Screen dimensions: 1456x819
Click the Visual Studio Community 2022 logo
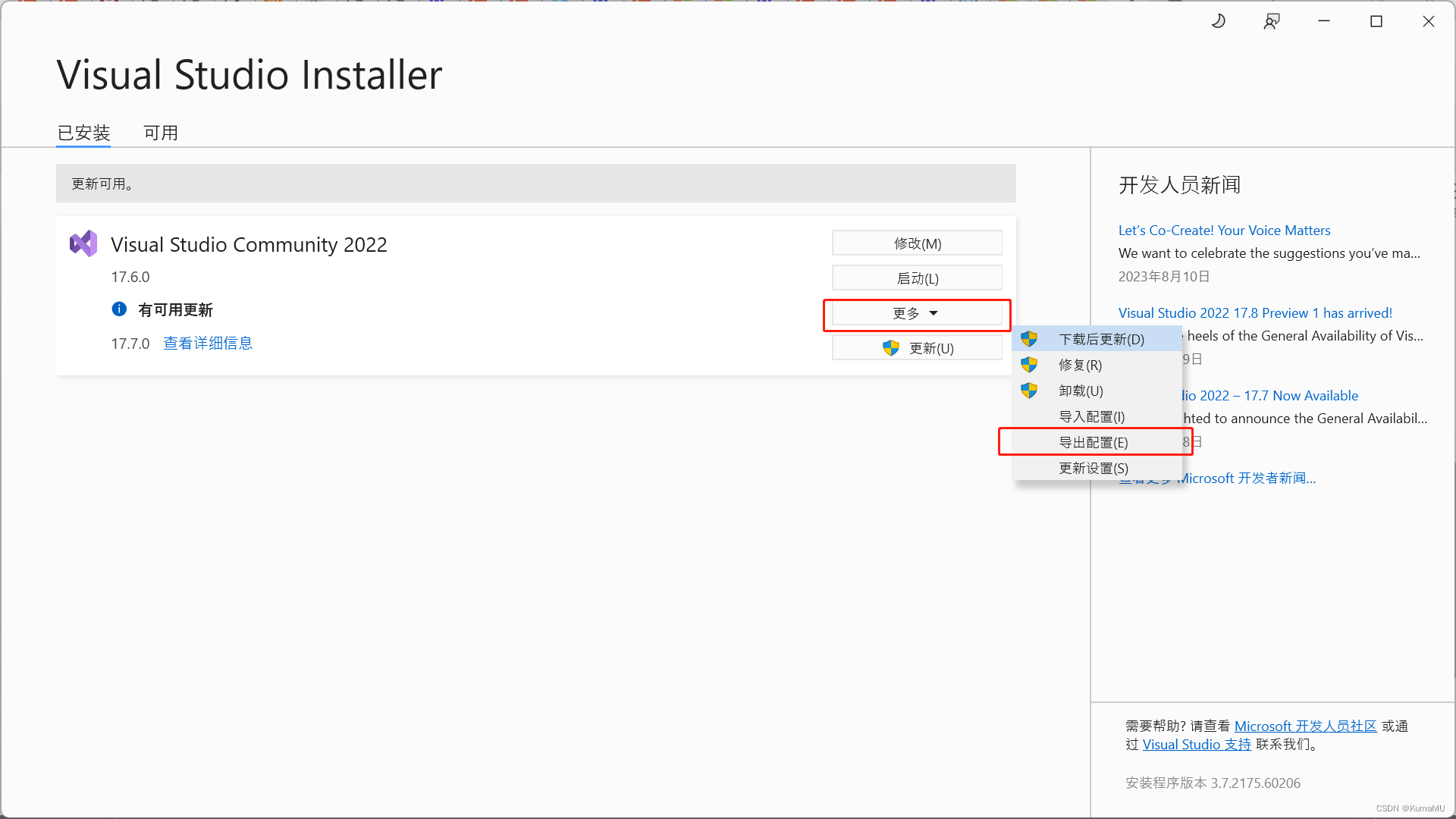[83, 244]
